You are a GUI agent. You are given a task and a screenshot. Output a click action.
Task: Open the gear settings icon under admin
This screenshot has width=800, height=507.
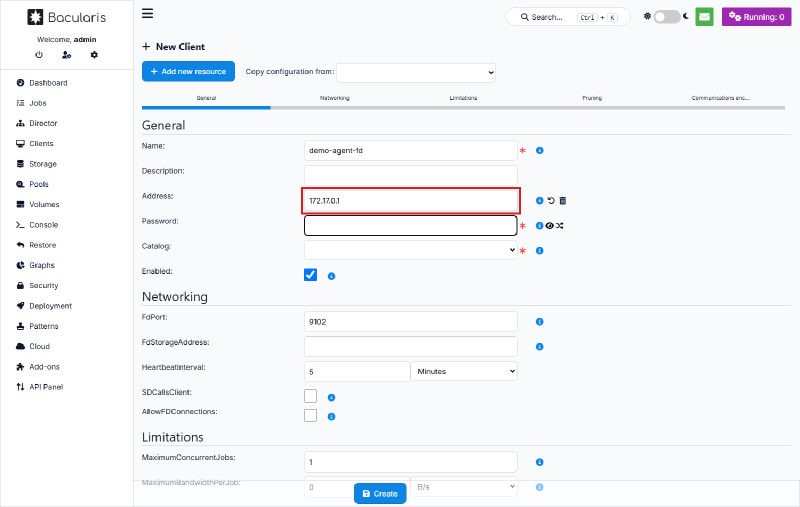click(94, 55)
